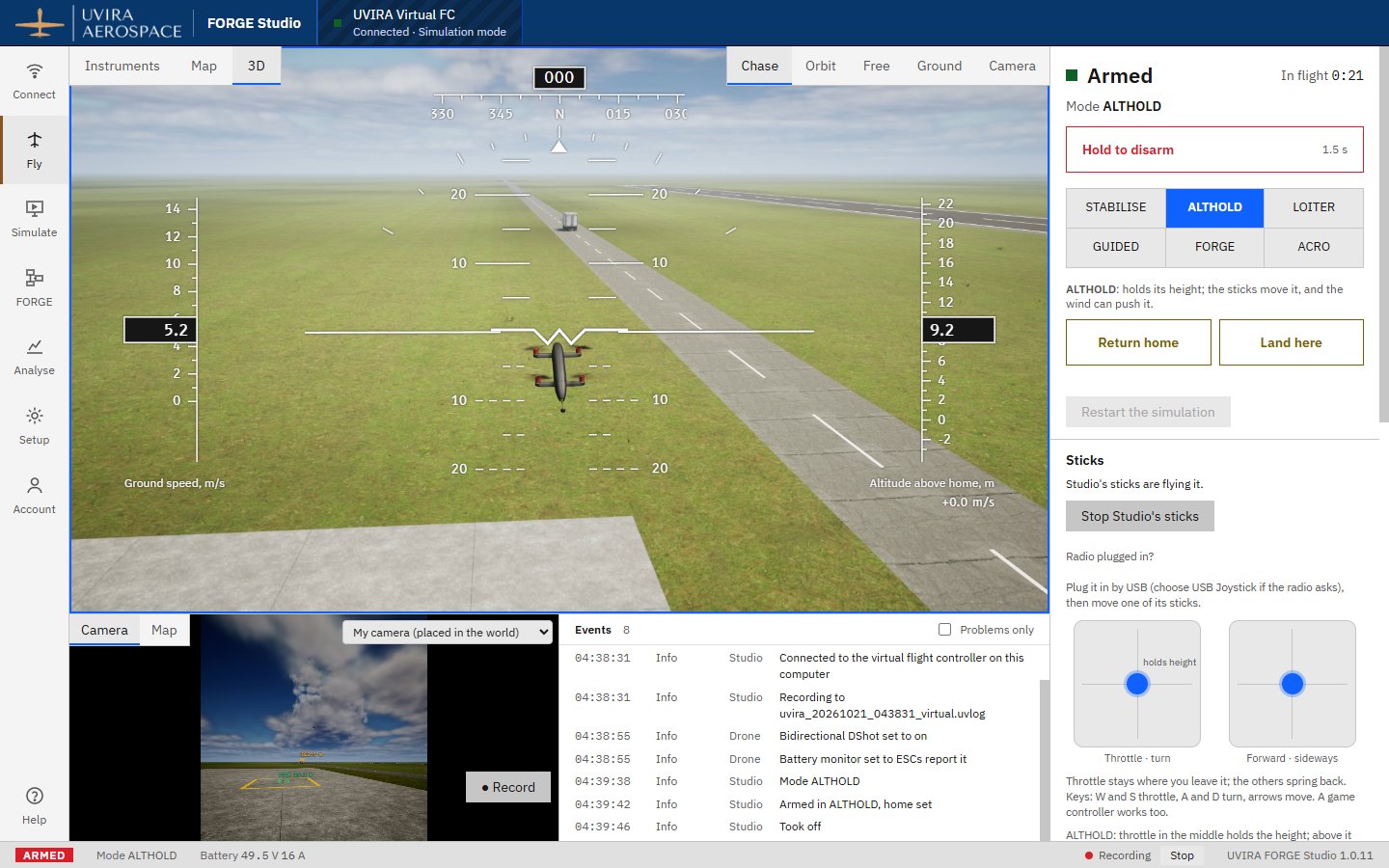
Task: Click the UVIRA Virtual FC connection indicator
Action: 420,23
